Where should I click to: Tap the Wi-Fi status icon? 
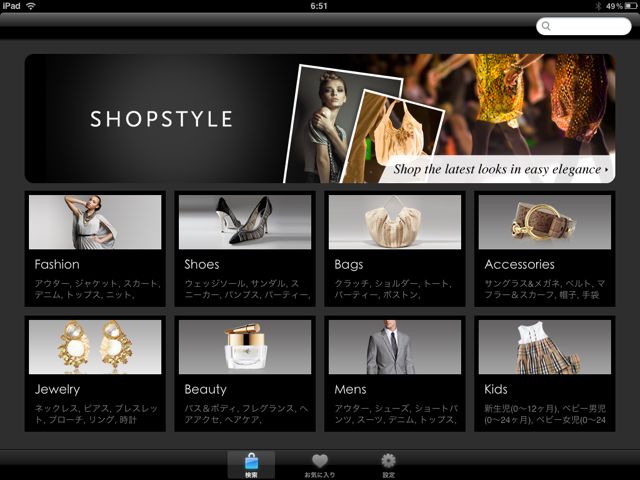(x=31, y=6)
